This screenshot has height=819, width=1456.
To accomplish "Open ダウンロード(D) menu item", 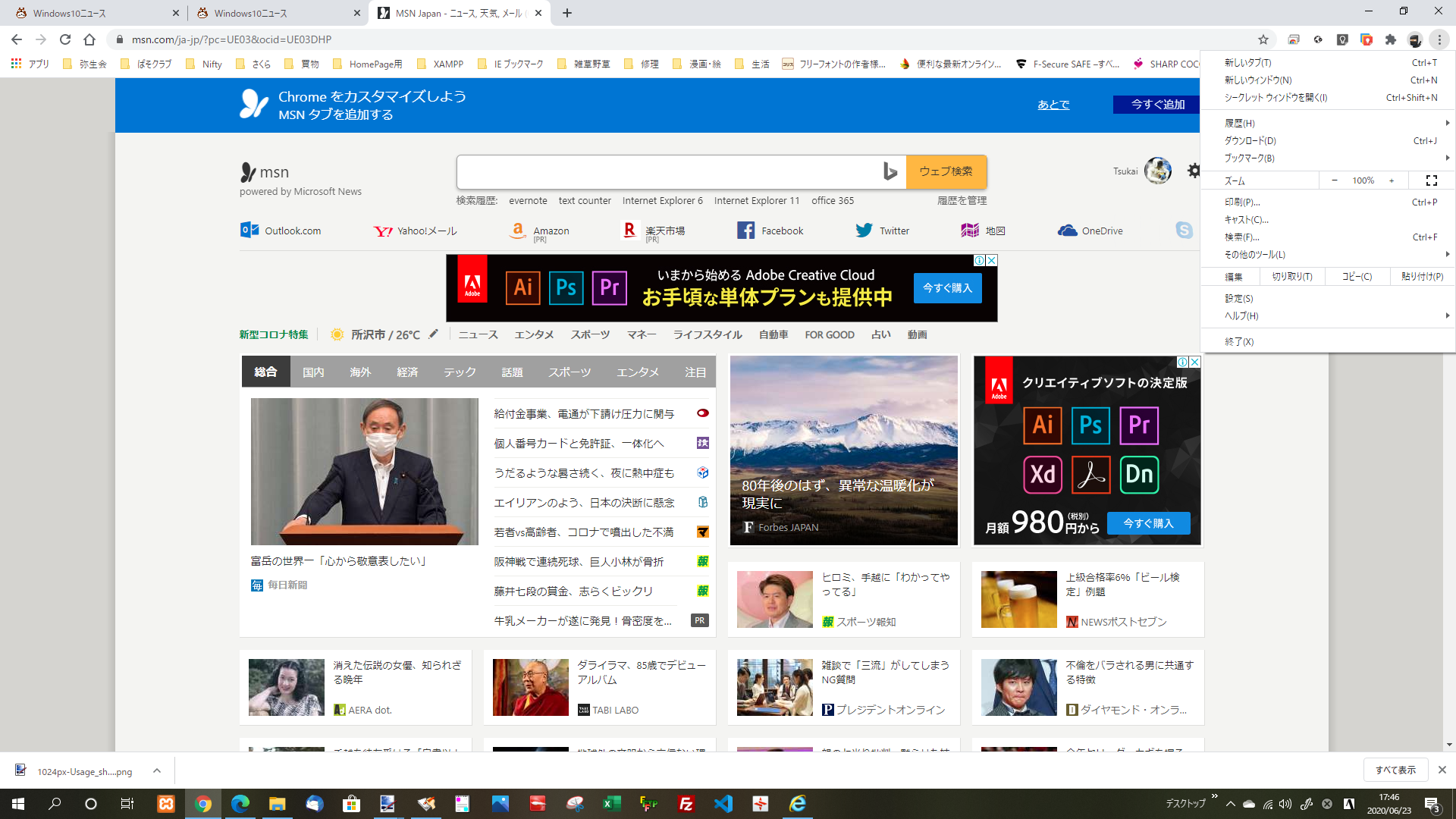I will 1327,140.
